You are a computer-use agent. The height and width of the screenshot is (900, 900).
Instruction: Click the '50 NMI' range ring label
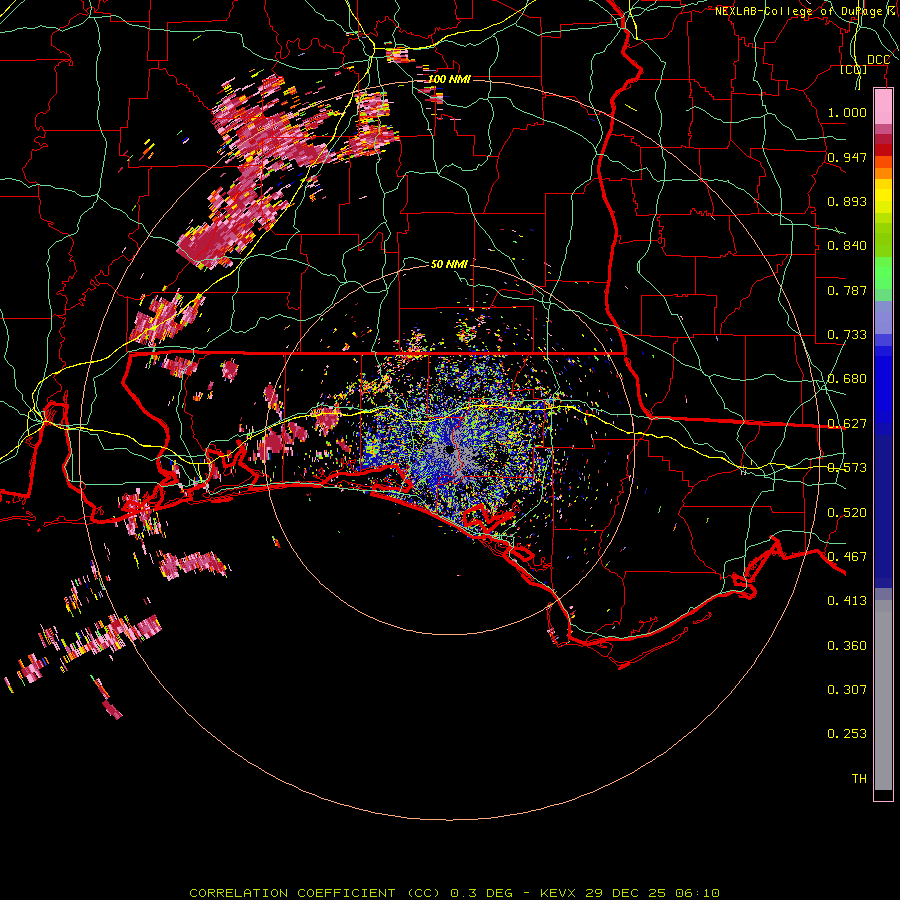coord(449,264)
